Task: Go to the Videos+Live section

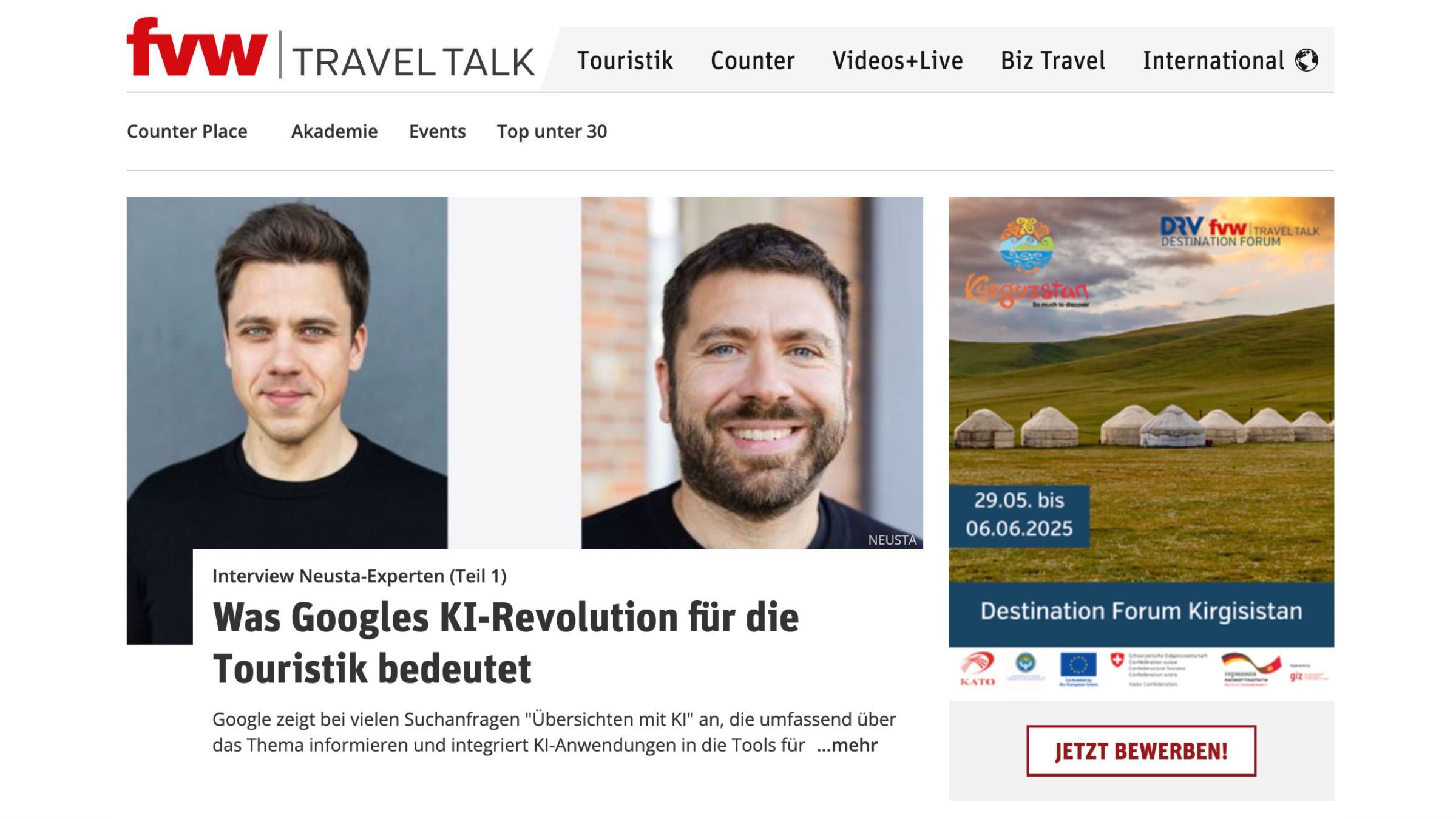Action: tap(898, 60)
